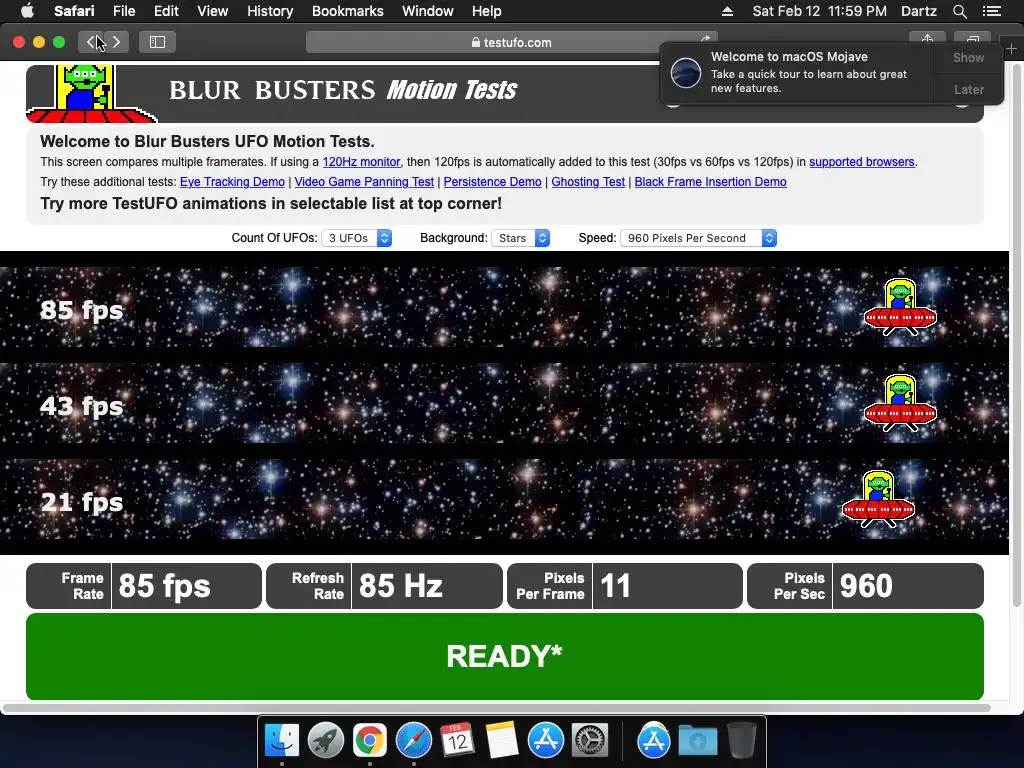Click the Safari back arrow button
Viewport: 1024px width, 768px height.
91,42
